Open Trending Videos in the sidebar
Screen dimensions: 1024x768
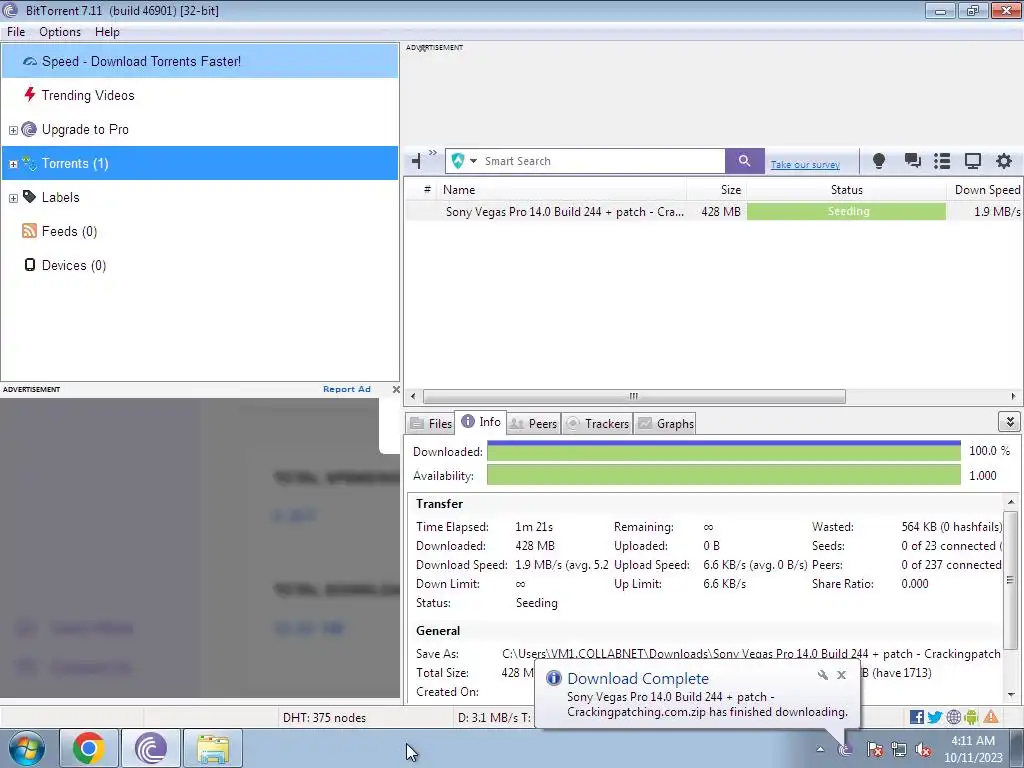pos(88,95)
